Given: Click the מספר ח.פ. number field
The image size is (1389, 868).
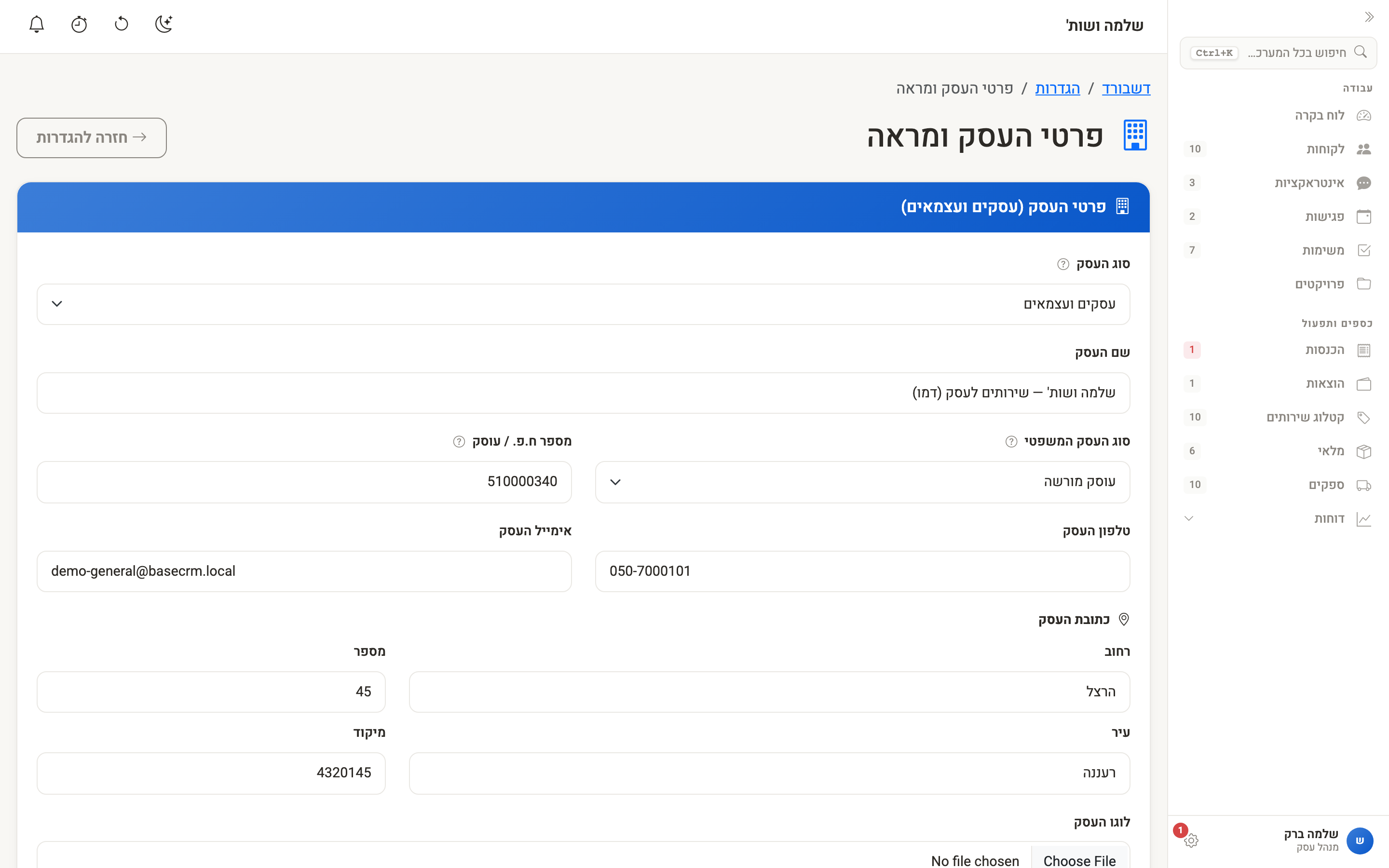Looking at the screenshot, I should coord(304,482).
